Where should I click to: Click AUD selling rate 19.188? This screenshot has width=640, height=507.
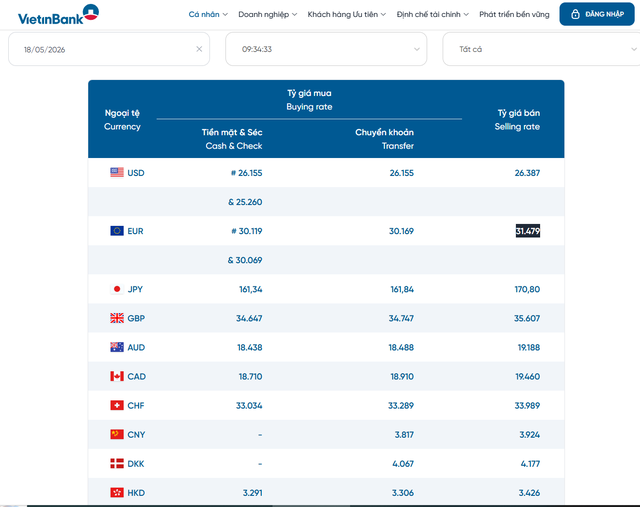(x=529, y=347)
